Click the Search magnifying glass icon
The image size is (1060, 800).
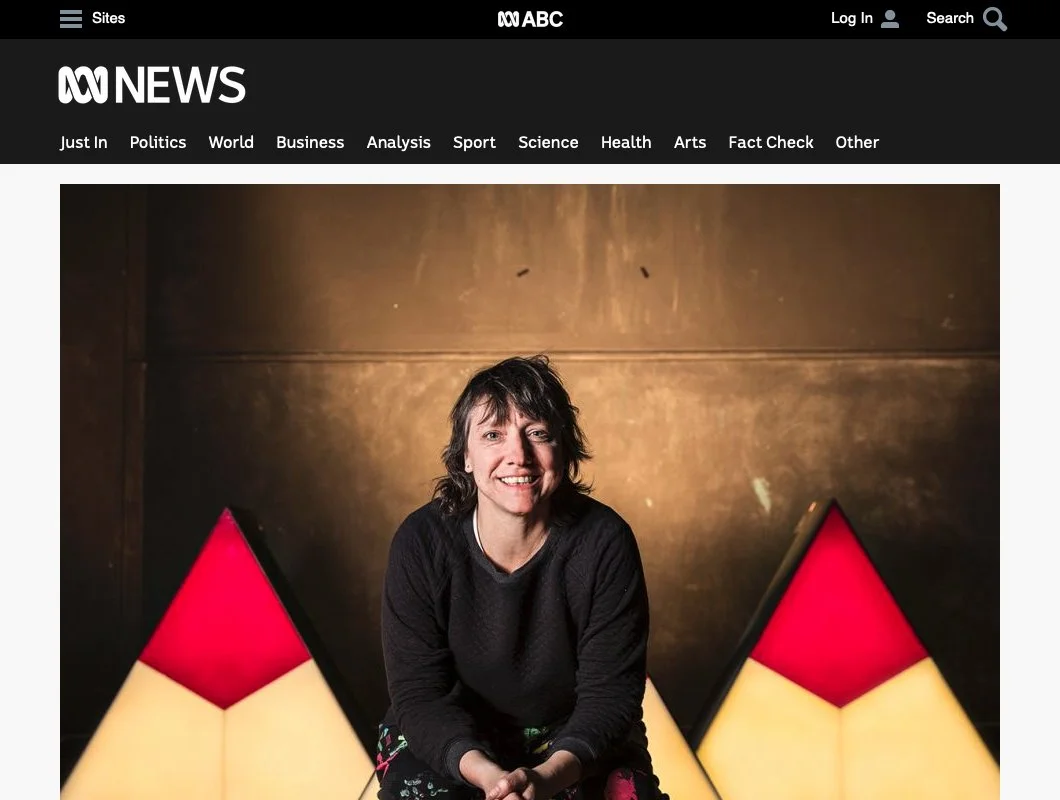(x=994, y=19)
